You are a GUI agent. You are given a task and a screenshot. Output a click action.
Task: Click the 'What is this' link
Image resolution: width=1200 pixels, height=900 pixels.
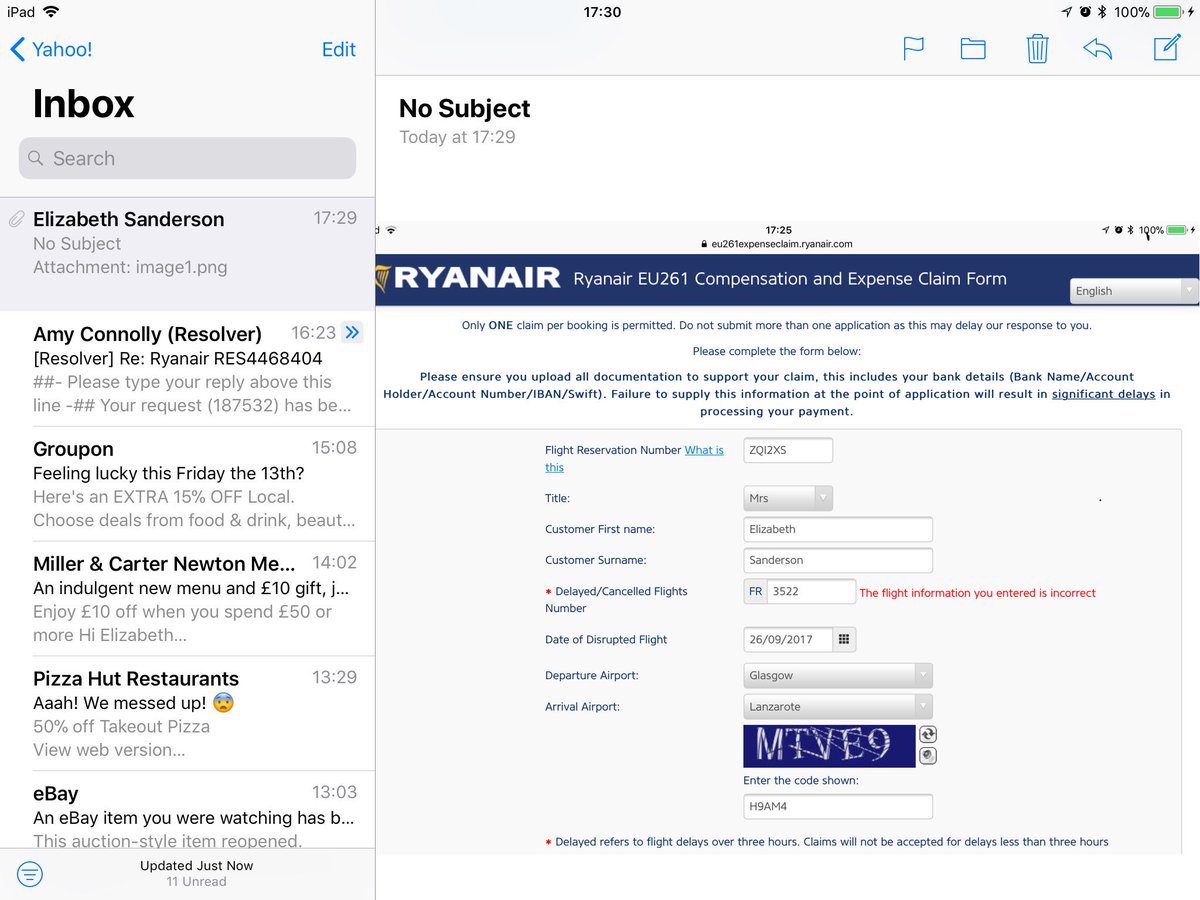tap(634, 458)
